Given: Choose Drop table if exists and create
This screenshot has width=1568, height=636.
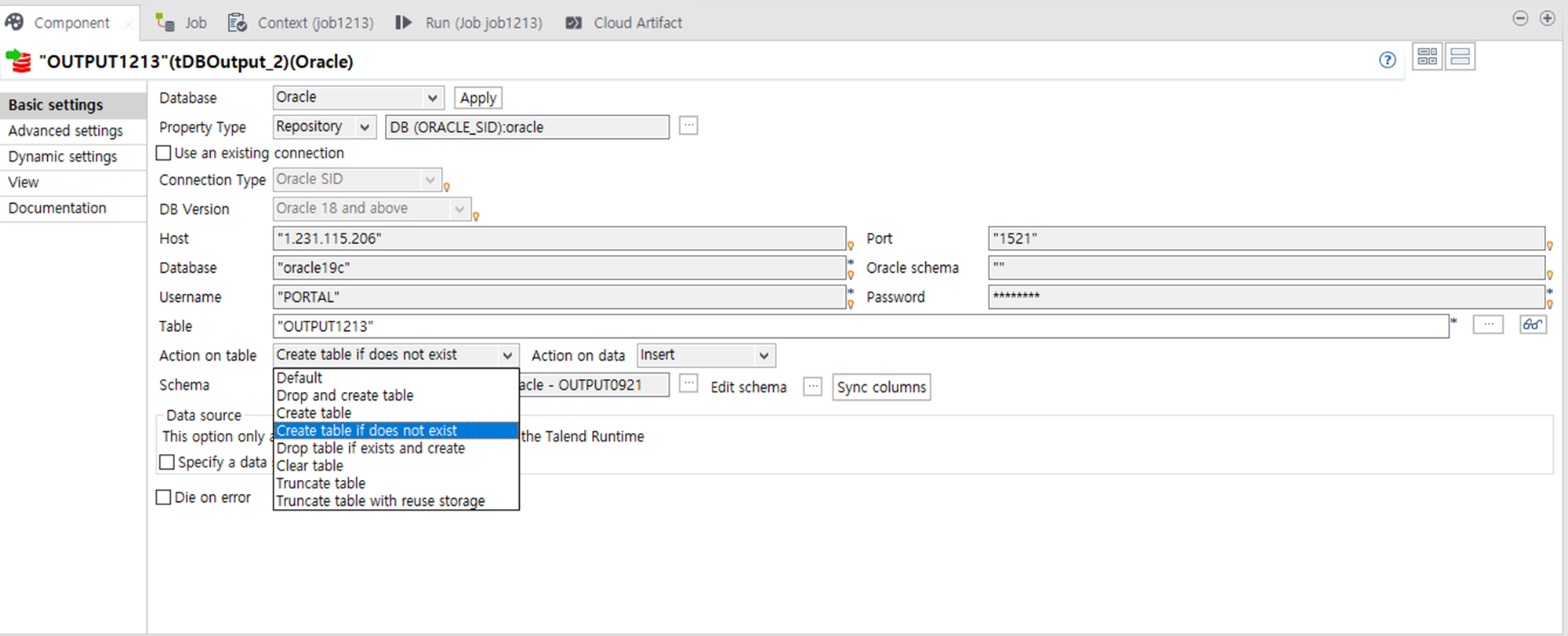Looking at the screenshot, I should pyautogui.click(x=396, y=448).
